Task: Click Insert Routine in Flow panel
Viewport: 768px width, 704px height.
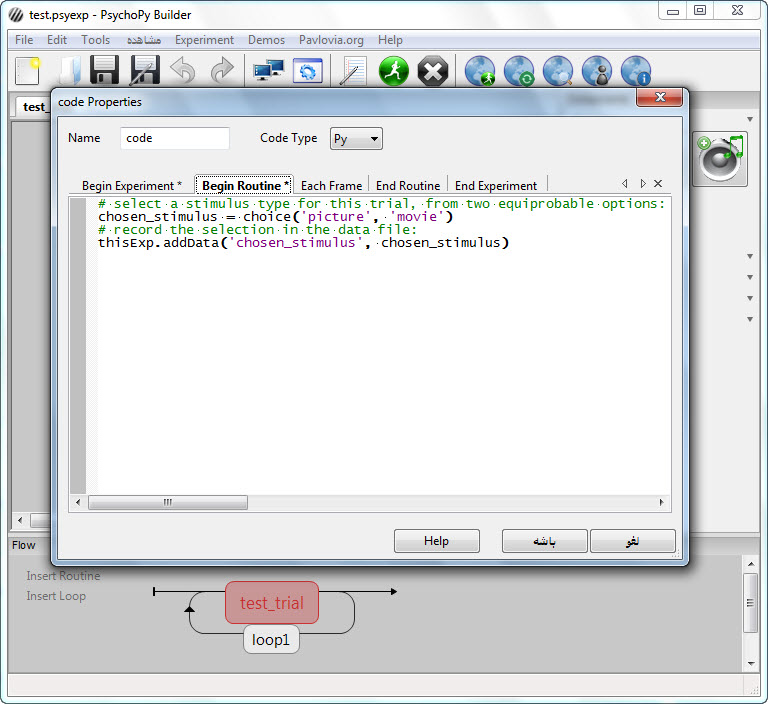Action: 63,576
